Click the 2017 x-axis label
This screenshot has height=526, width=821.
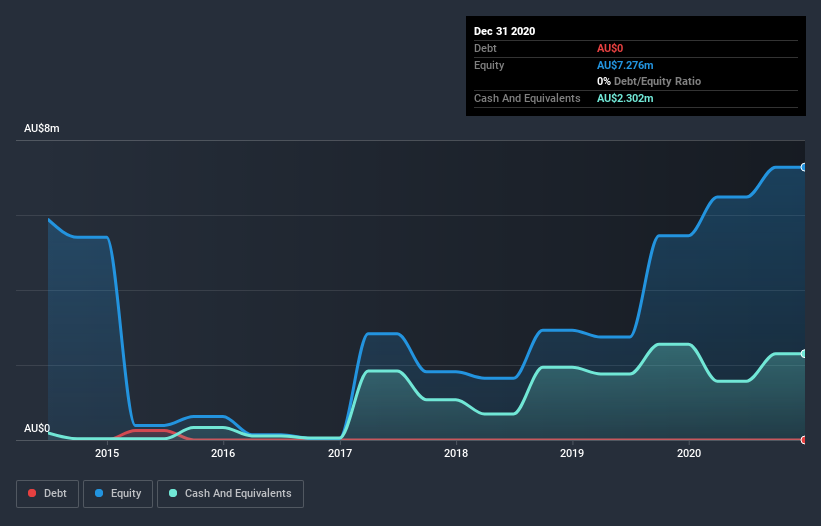(340, 453)
